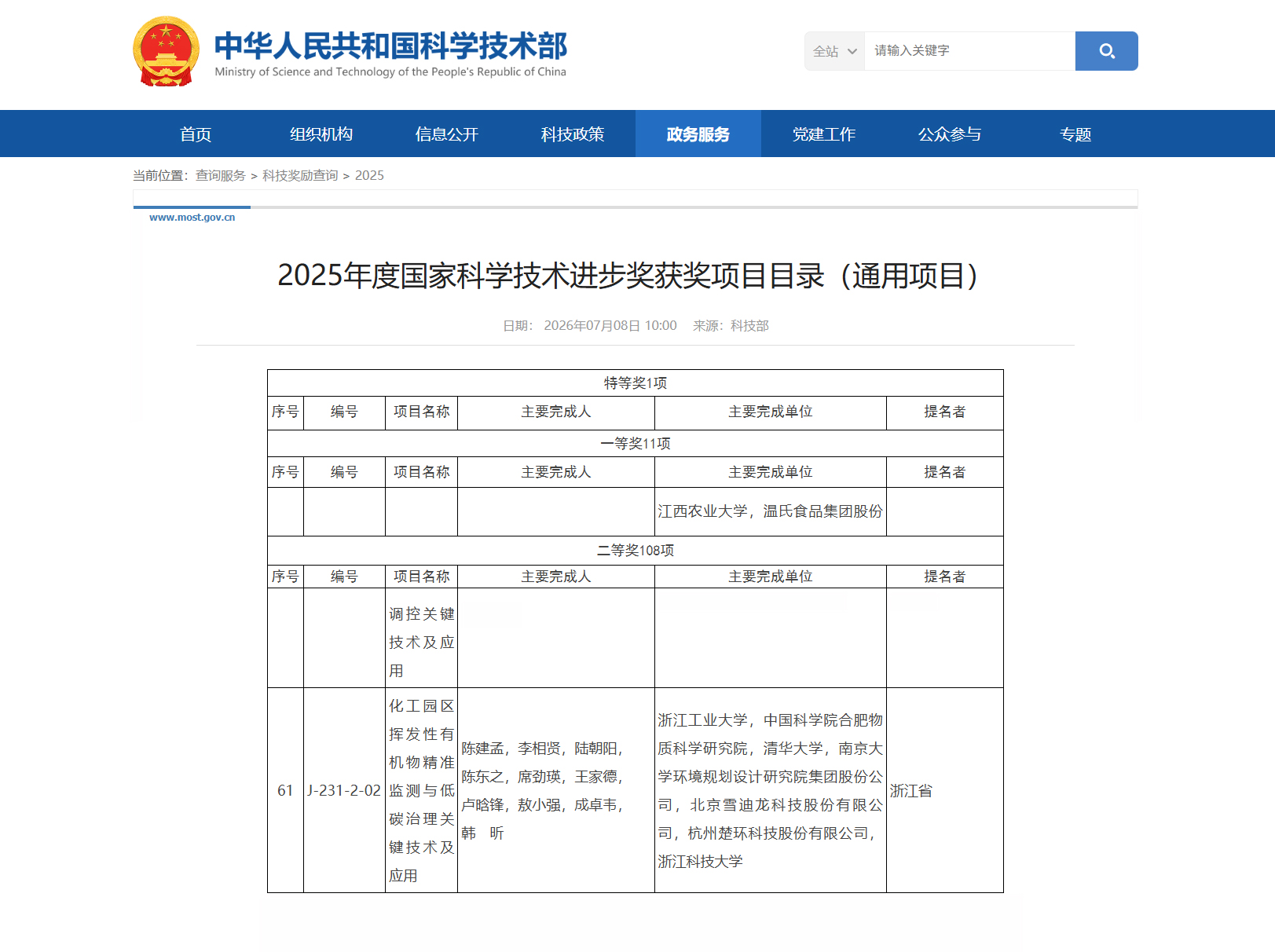Image resolution: width=1275 pixels, height=952 pixels.
Task: Click the 化工园区挥发性有机物 project name cell
Action: (422, 790)
